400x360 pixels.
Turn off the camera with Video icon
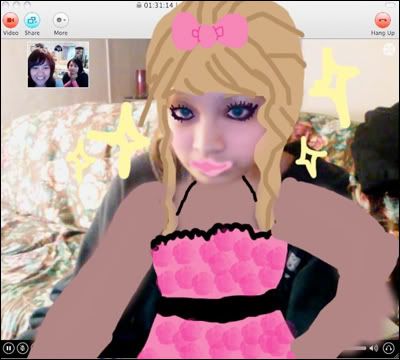point(11,20)
